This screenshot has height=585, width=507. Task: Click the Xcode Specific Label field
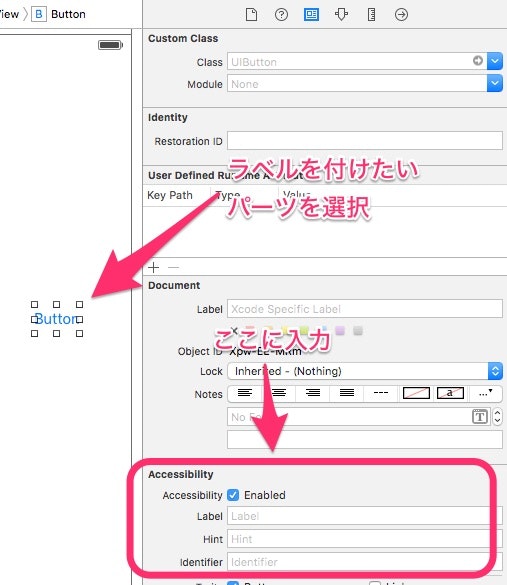click(365, 309)
